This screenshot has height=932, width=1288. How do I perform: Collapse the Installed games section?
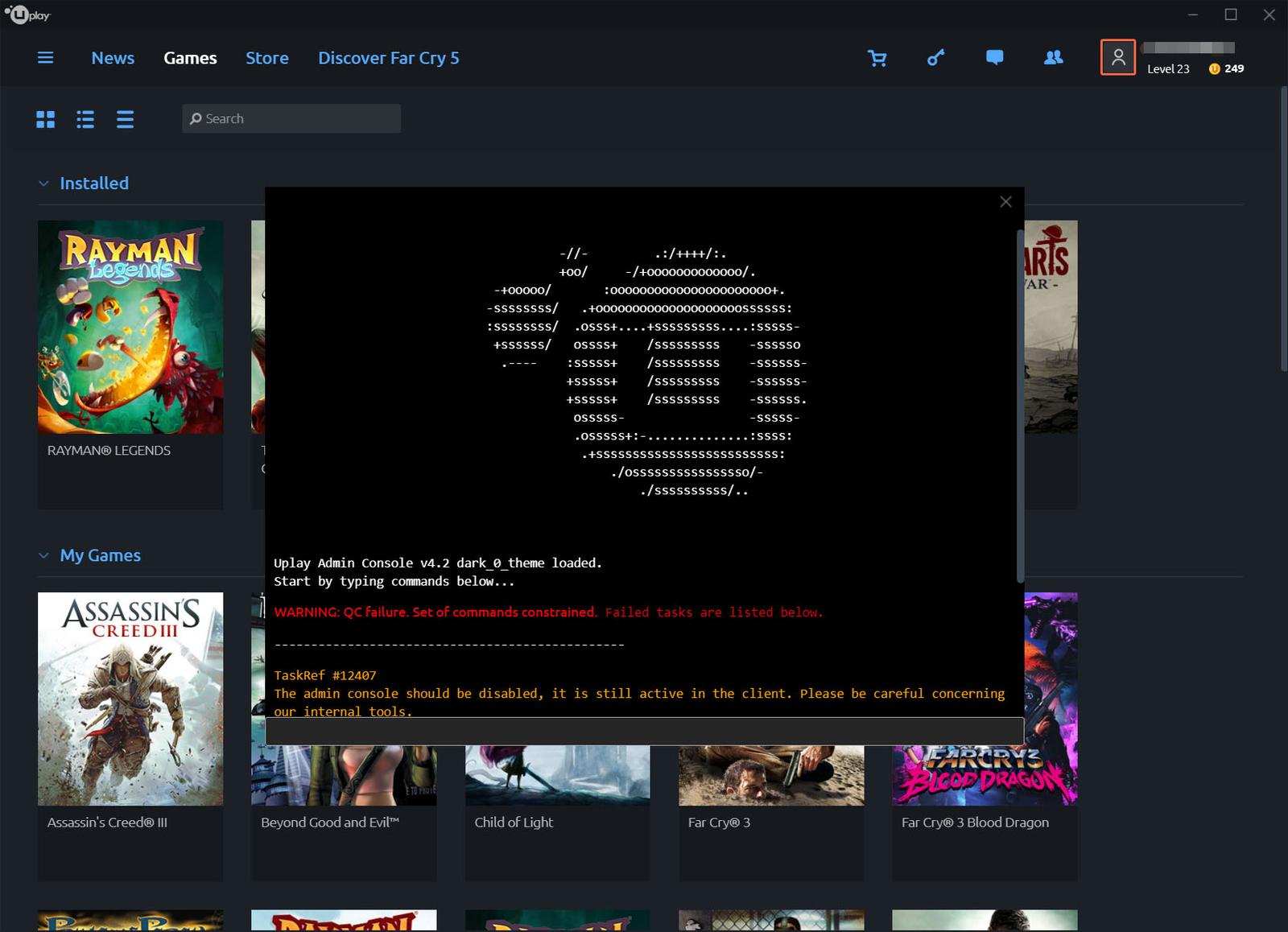43,184
